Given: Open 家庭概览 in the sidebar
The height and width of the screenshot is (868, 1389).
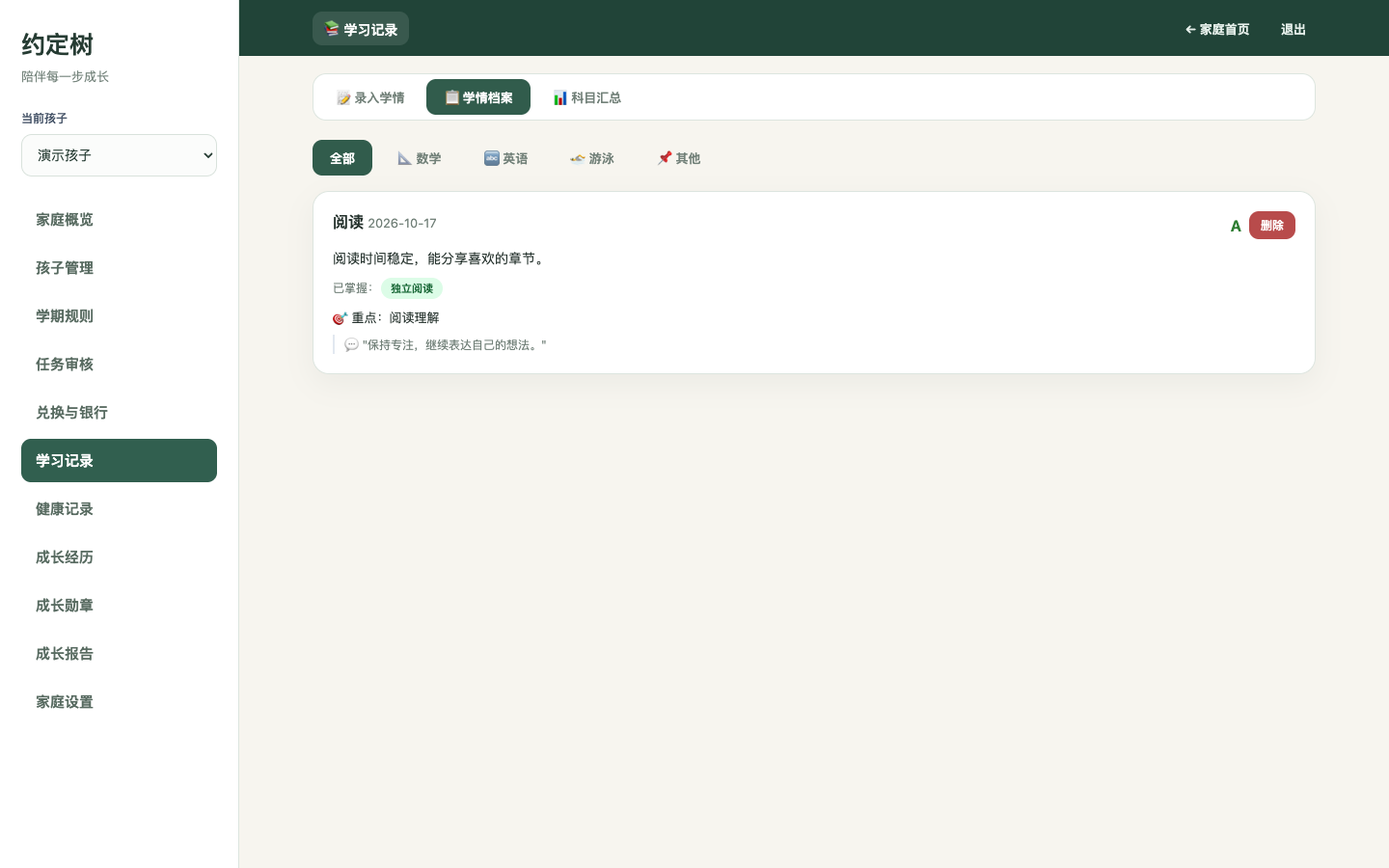Looking at the screenshot, I should (119, 219).
